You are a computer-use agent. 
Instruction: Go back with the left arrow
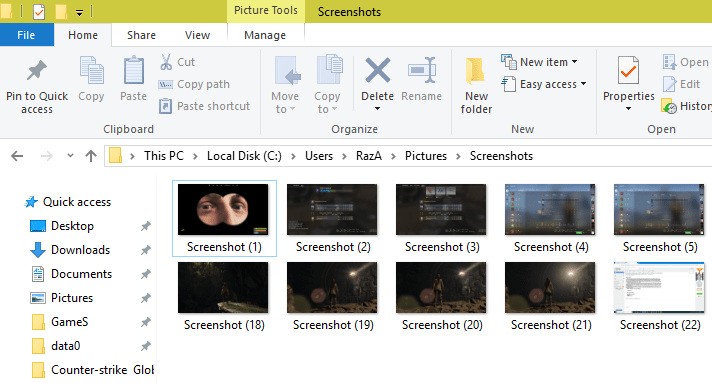click(17, 156)
